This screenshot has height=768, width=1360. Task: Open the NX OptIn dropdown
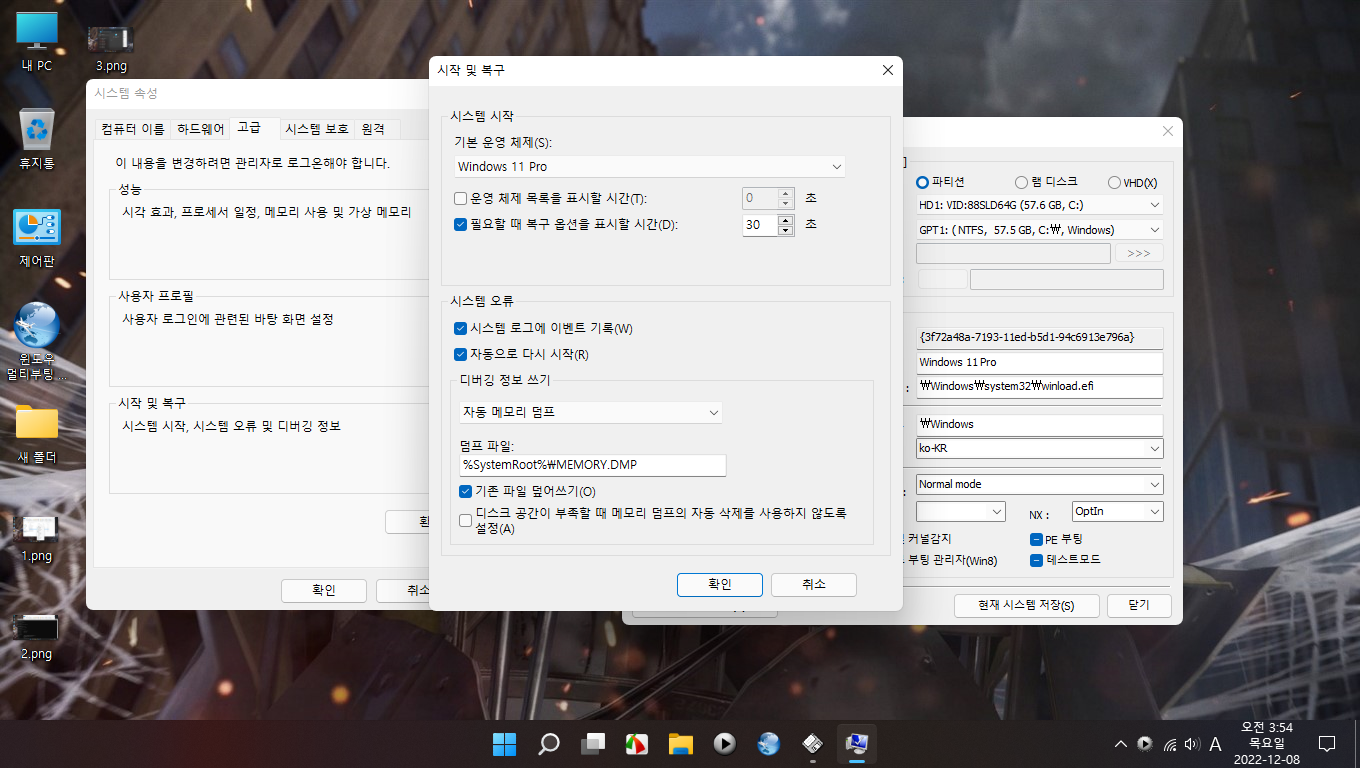click(1118, 511)
